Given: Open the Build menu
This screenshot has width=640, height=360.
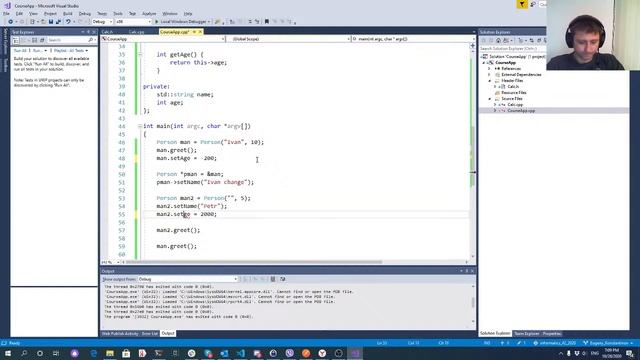Looking at the screenshot, I should pyautogui.click(x=68, y=13).
